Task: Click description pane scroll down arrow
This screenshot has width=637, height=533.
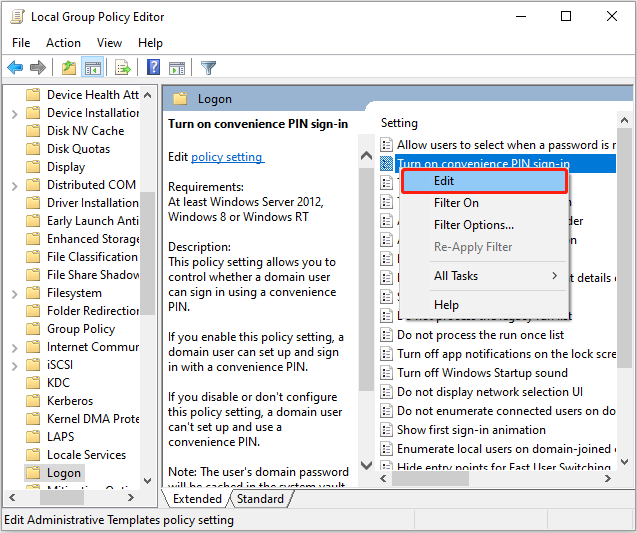Action: click(366, 465)
